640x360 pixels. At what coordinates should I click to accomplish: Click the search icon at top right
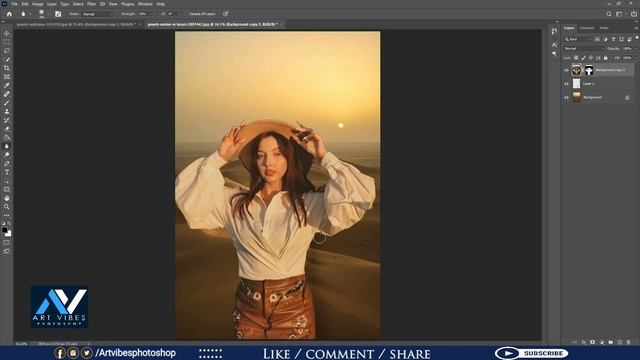tap(609, 14)
